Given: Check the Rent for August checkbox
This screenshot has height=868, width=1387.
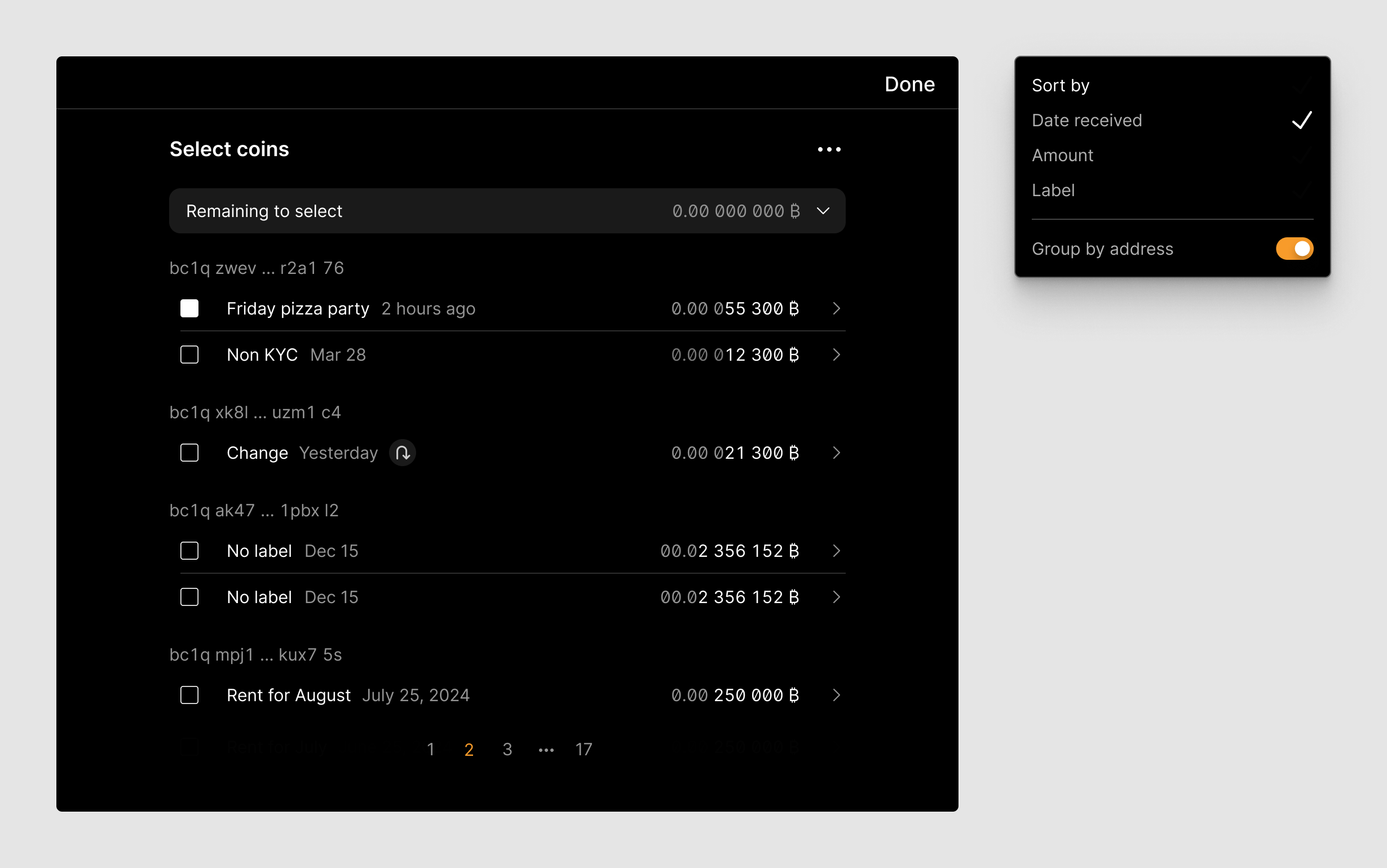Looking at the screenshot, I should [189, 695].
